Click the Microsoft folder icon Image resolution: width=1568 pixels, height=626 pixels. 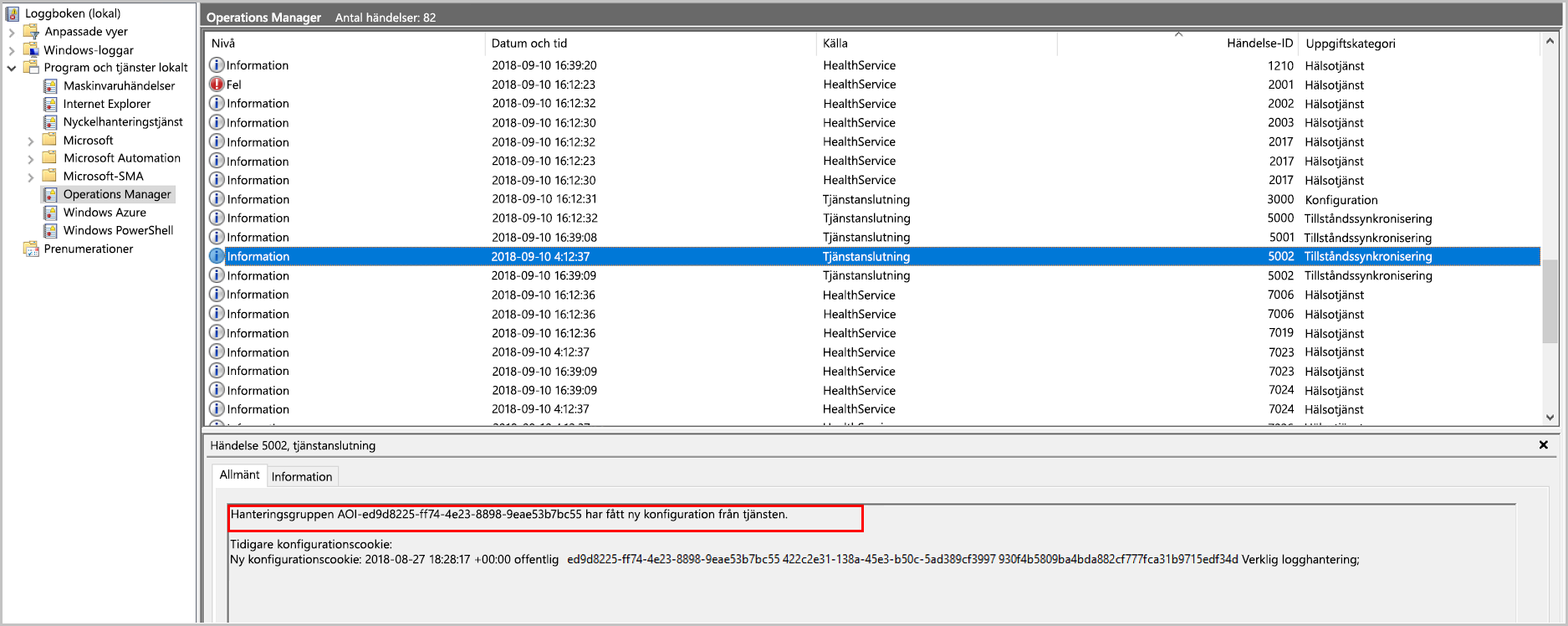click(x=50, y=140)
